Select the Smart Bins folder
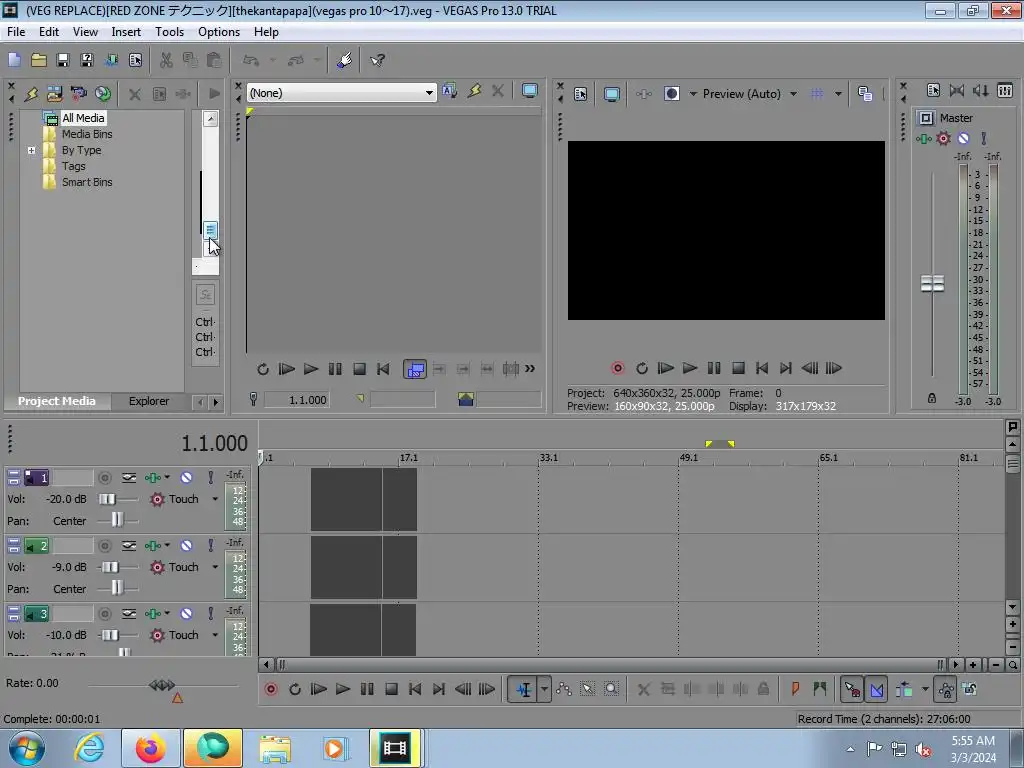 tap(87, 182)
